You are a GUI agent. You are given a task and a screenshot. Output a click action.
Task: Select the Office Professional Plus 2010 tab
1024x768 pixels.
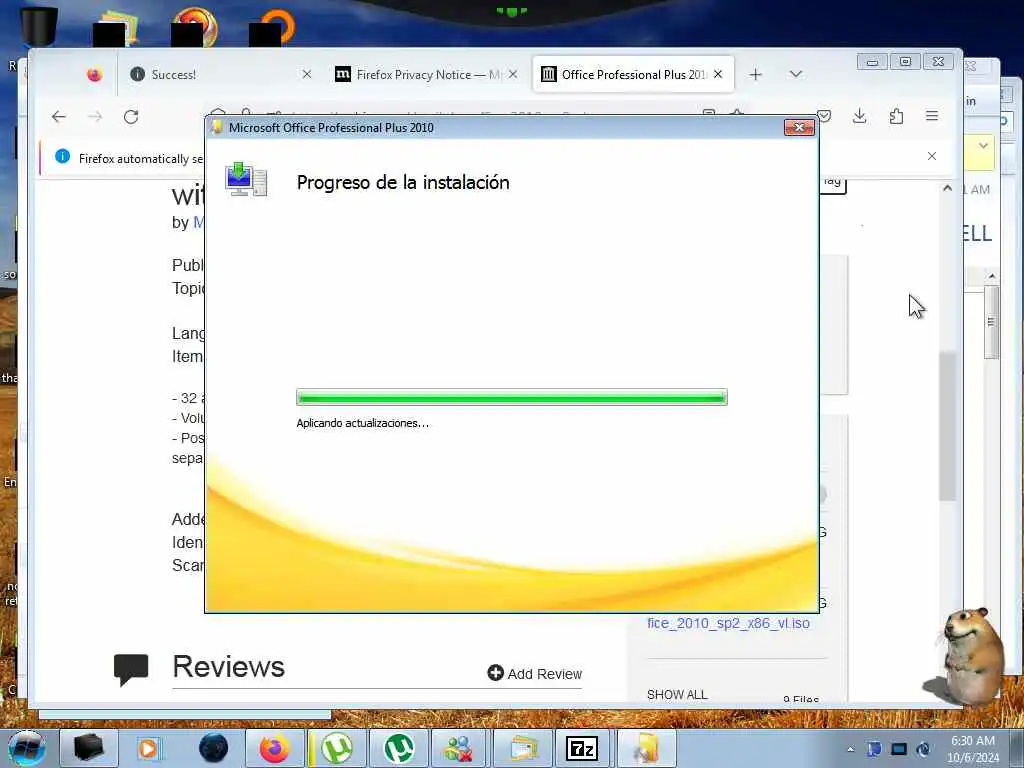click(x=634, y=74)
